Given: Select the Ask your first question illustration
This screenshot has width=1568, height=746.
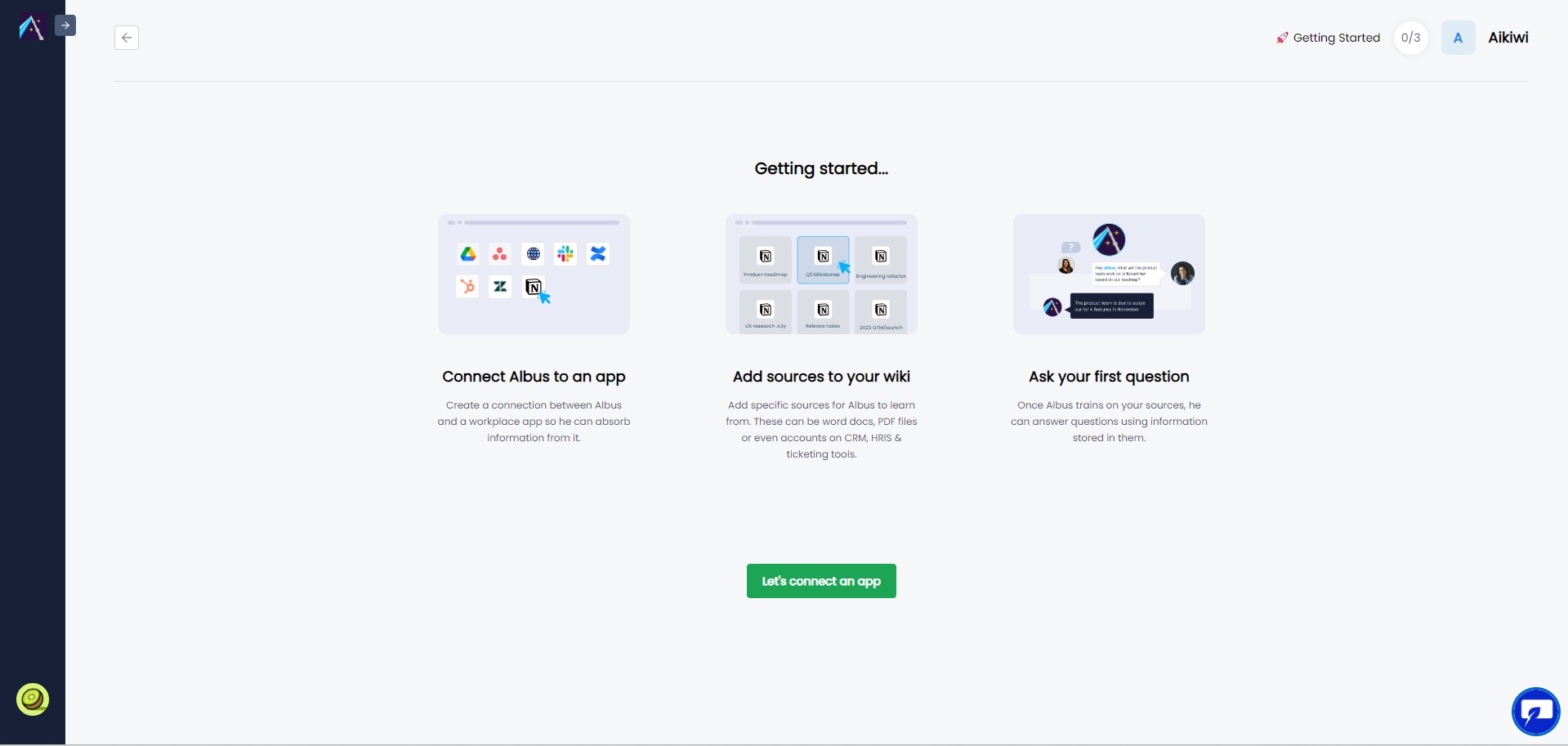Looking at the screenshot, I should tap(1109, 274).
